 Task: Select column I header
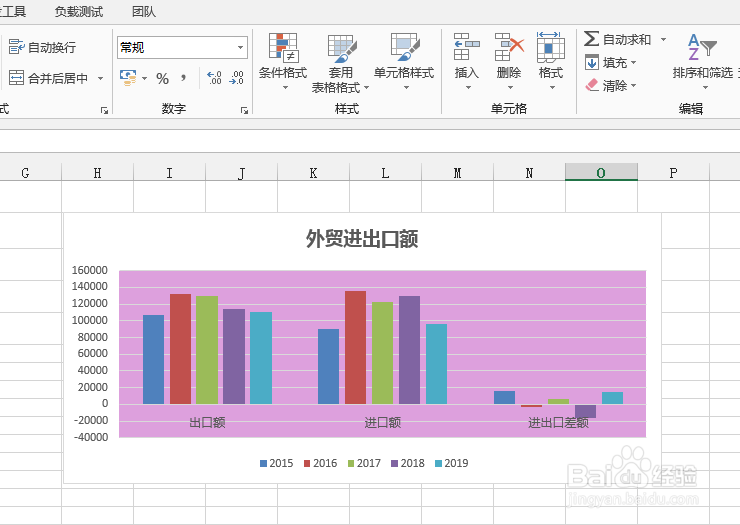(x=169, y=173)
